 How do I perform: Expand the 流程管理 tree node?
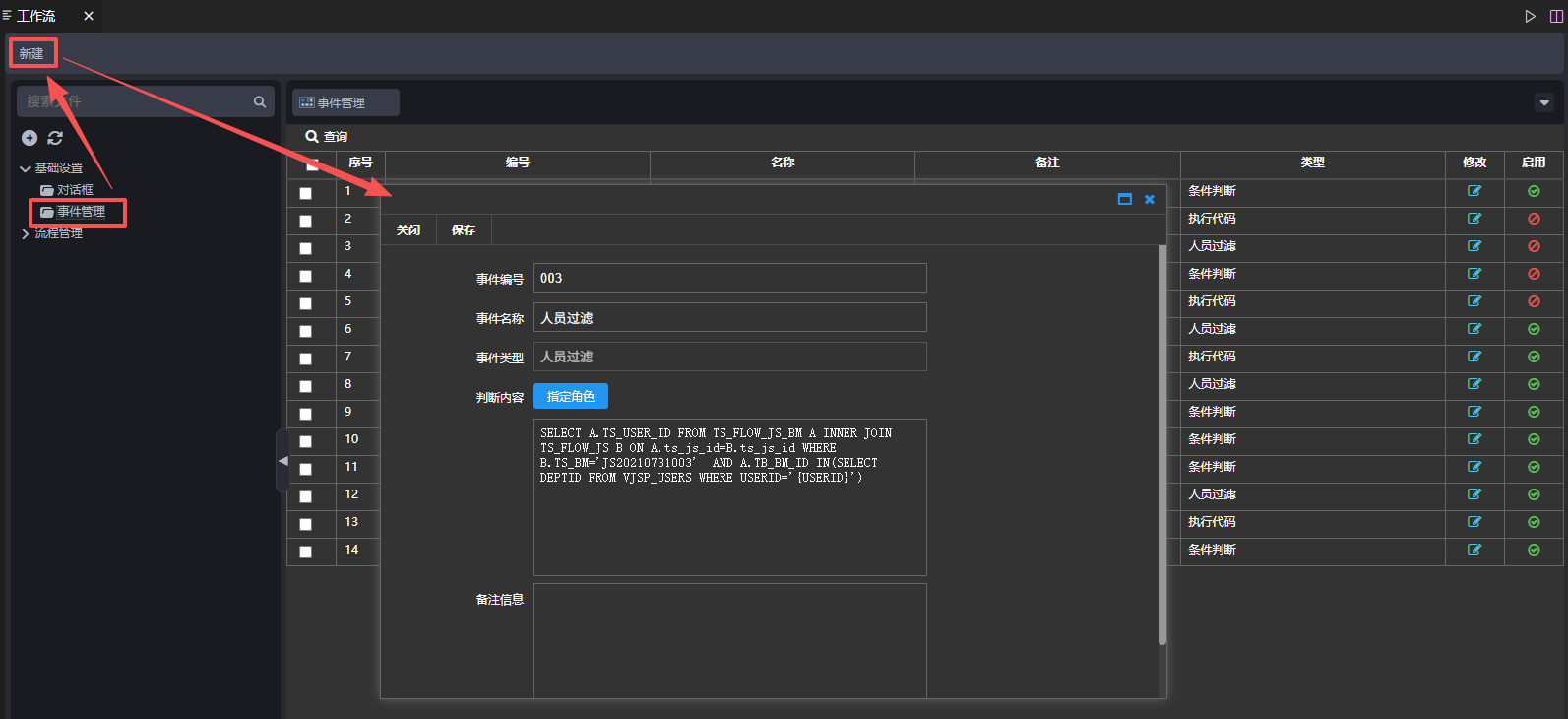coord(25,233)
